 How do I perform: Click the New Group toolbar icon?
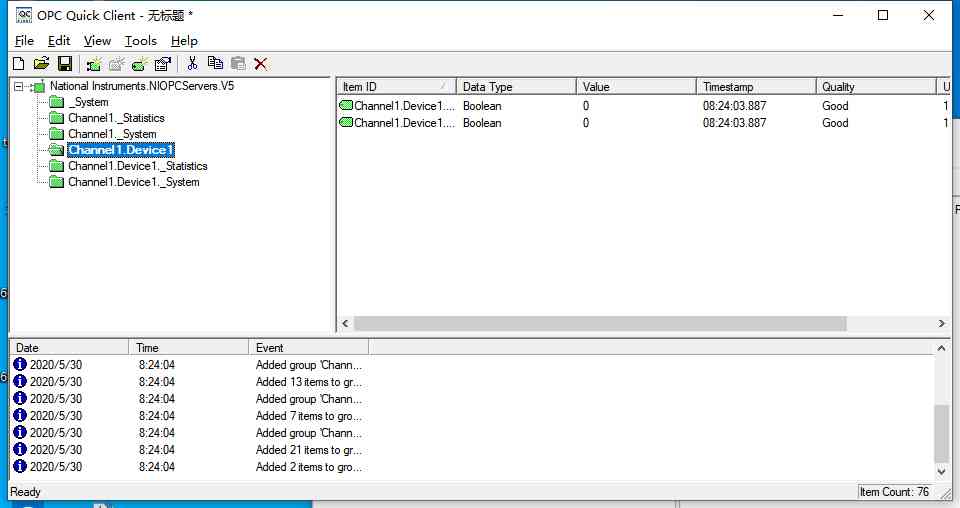pos(116,64)
